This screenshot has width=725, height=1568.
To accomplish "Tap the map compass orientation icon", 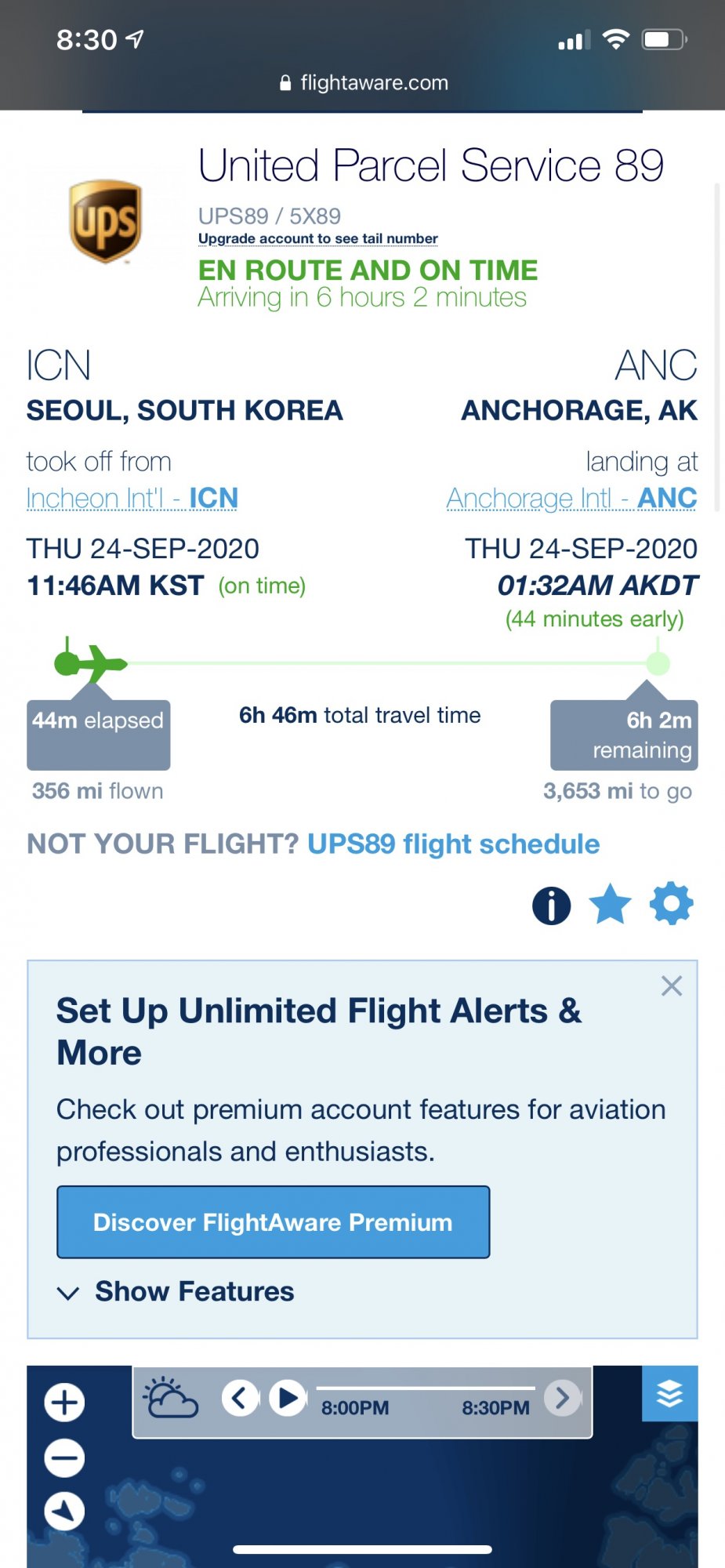I will (x=64, y=1511).
